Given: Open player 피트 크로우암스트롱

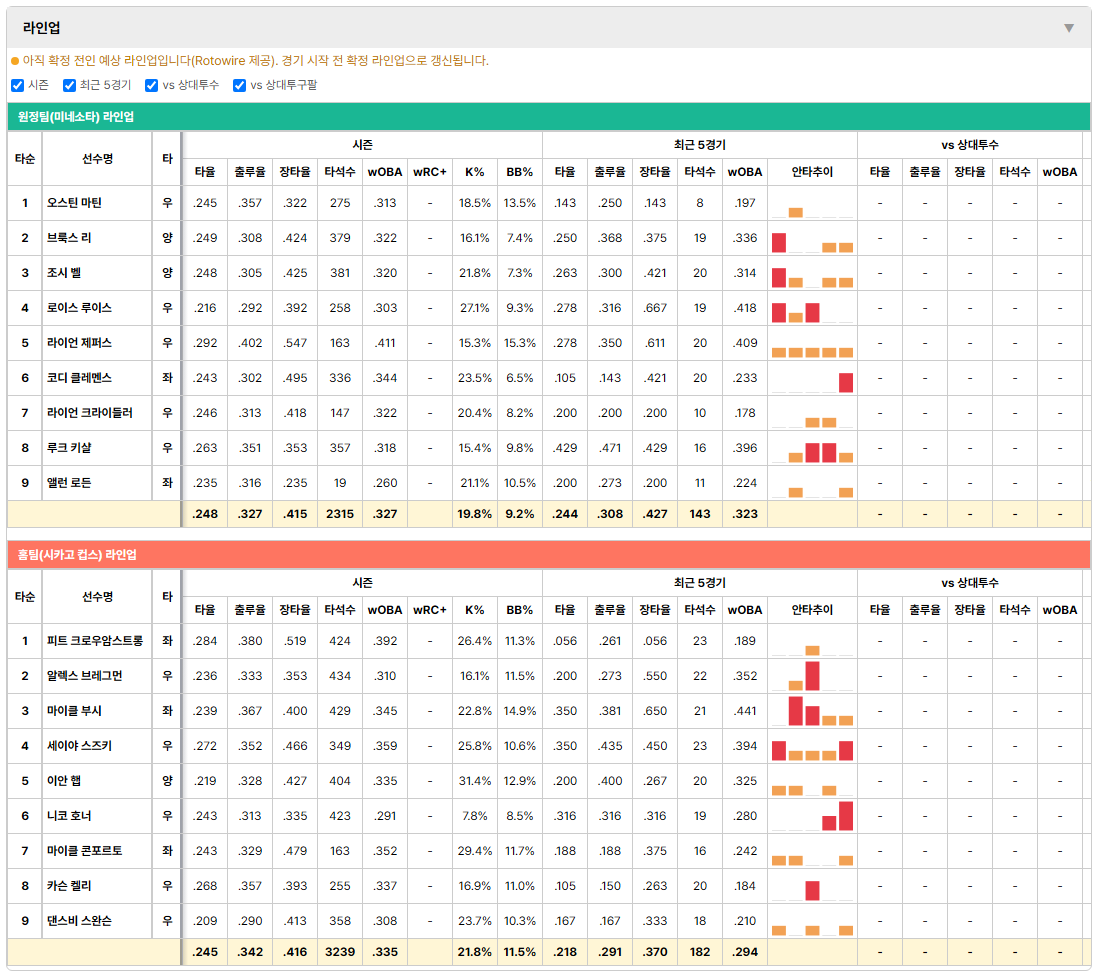Looking at the screenshot, I should (x=95, y=641).
